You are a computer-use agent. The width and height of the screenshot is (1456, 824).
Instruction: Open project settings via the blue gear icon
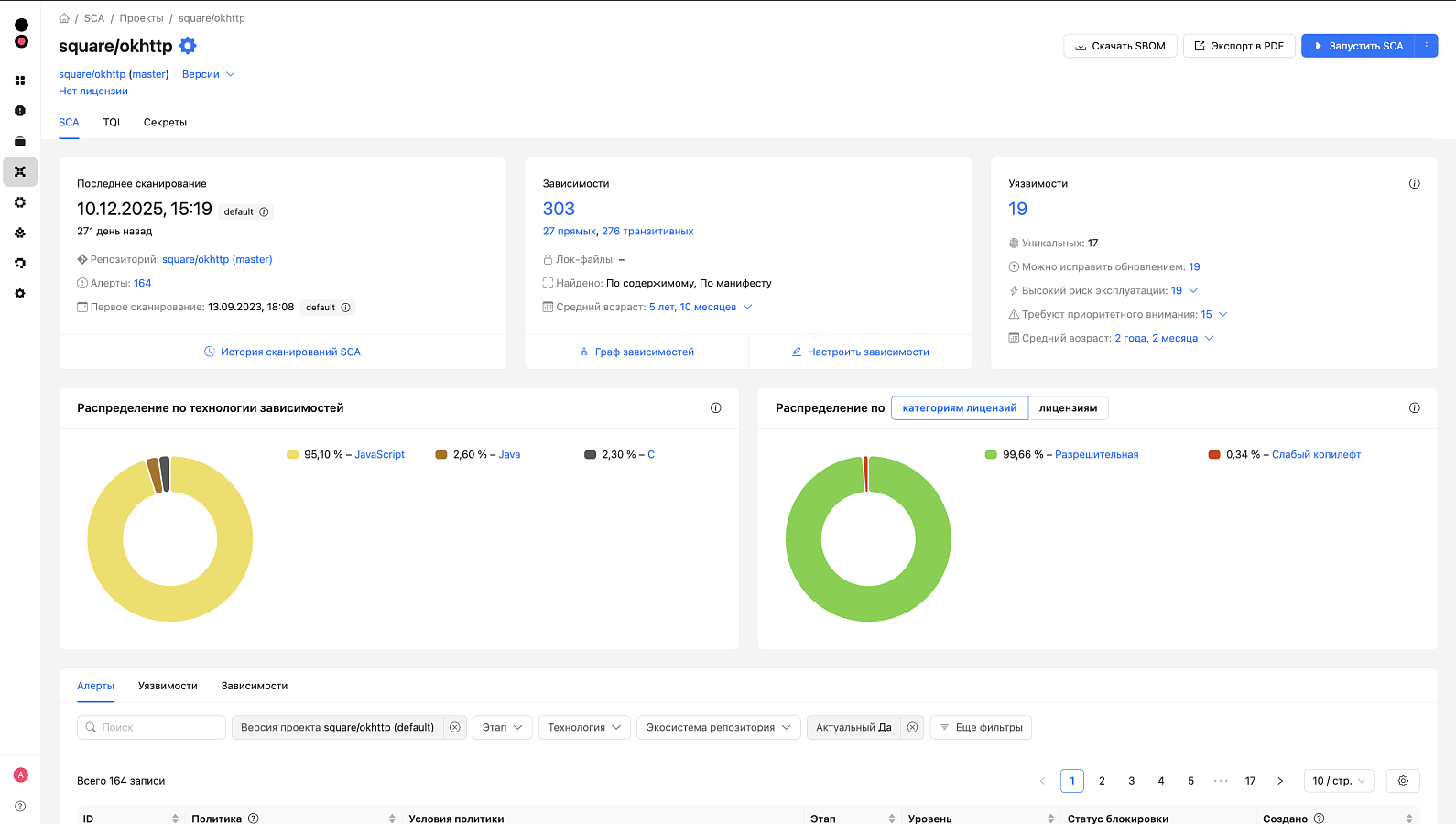click(x=188, y=46)
